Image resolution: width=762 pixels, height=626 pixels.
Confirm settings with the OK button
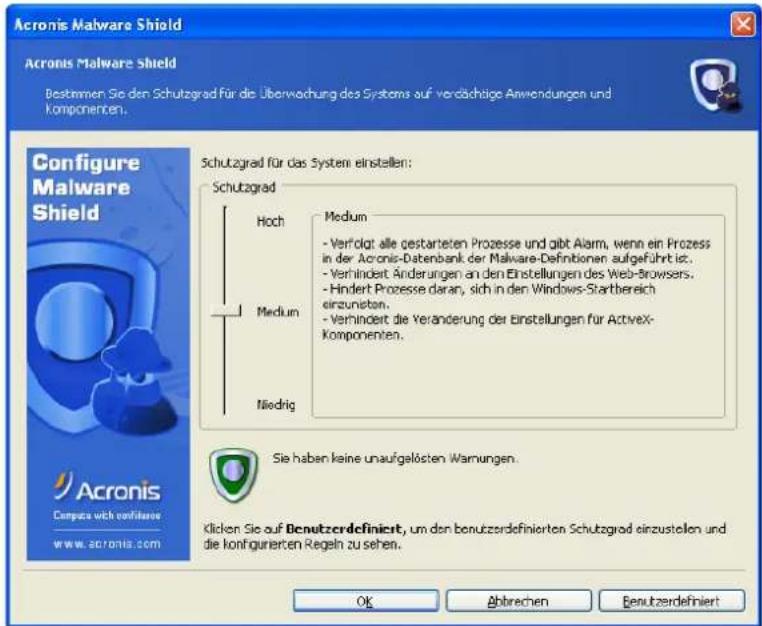pyautogui.click(x=365, y=601)
